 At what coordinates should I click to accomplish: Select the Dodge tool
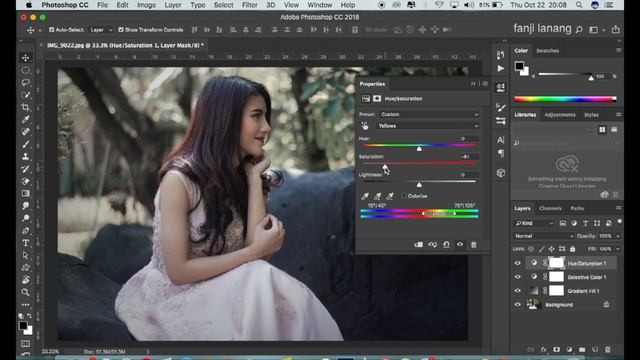[x=26, y=218]
